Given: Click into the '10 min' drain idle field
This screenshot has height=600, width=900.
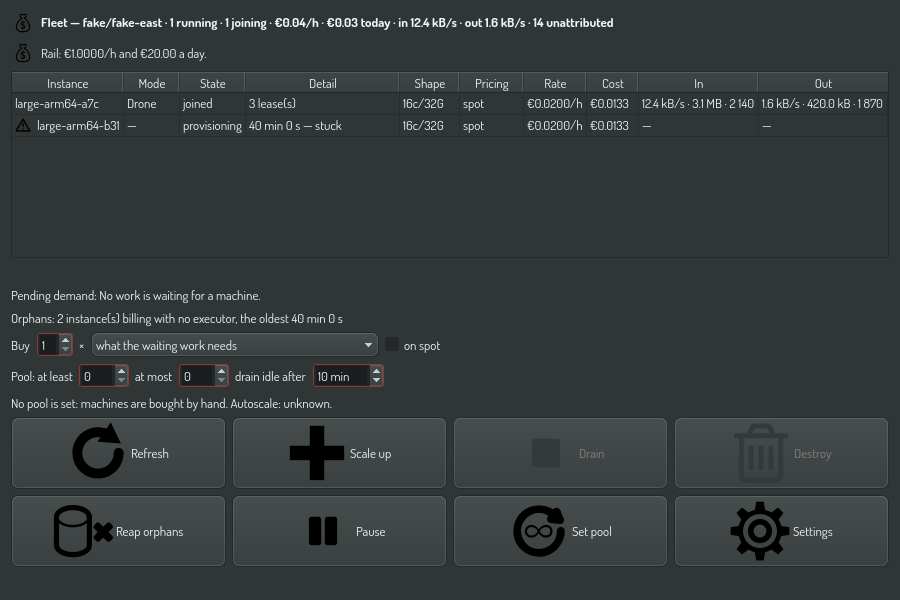Looking at the screenshot, I should click(342, 376).
